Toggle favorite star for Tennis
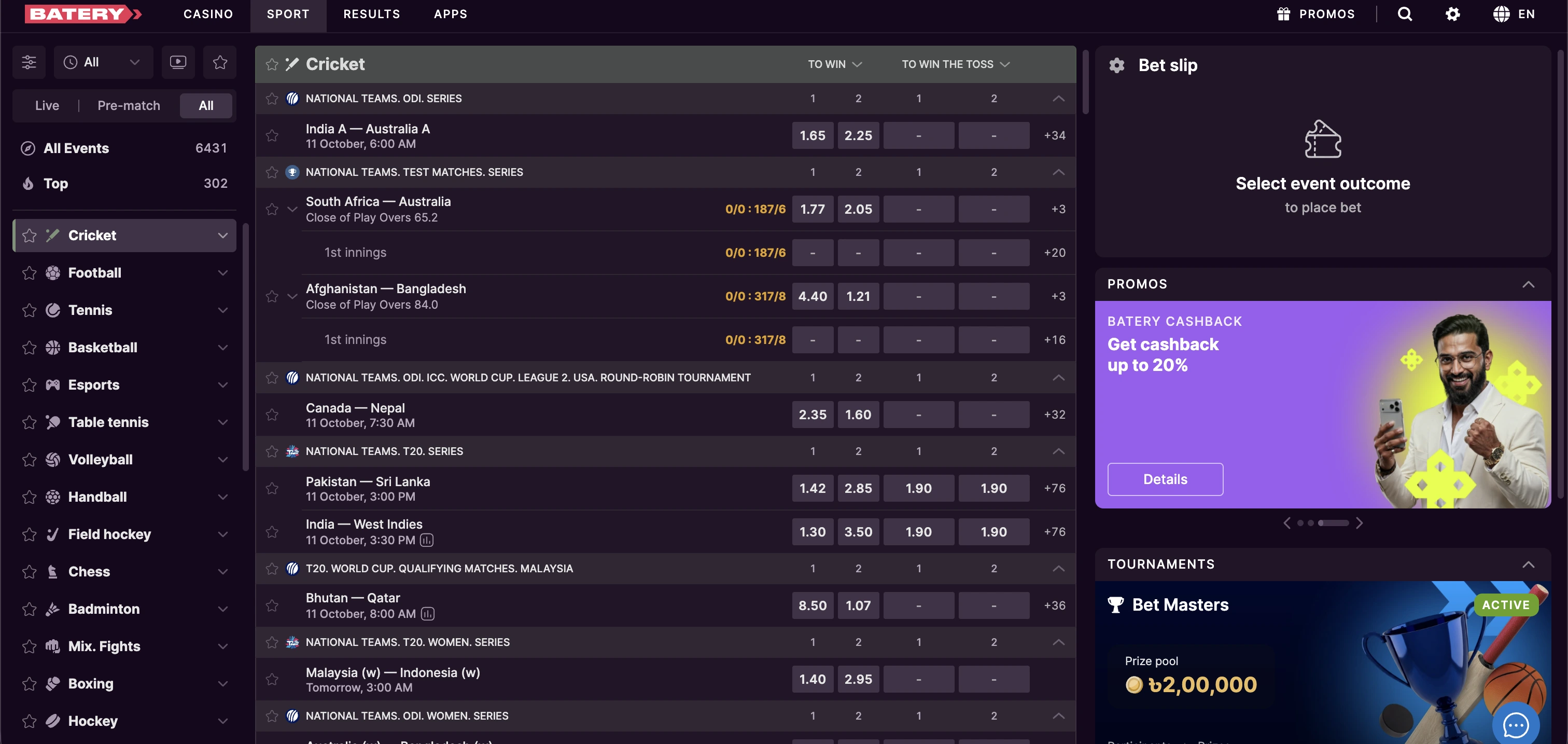 [x=29, y=310]
